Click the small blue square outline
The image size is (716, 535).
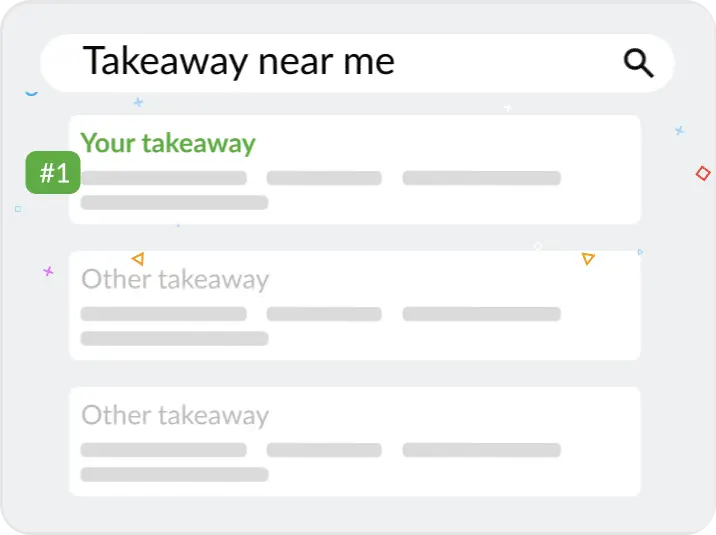click(x=18, y=209)
